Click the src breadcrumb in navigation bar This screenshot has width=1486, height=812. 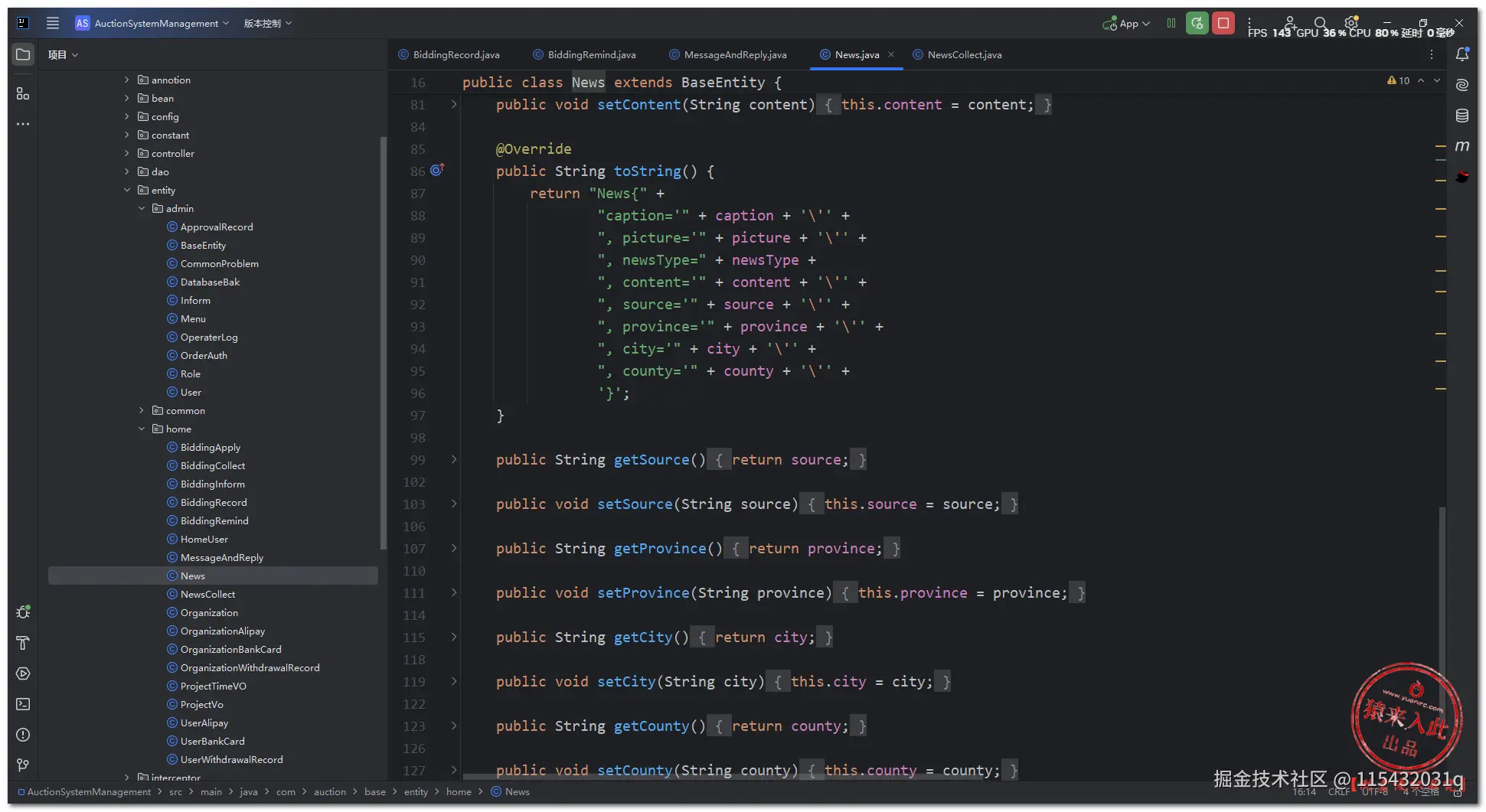click(x=175, y=791)
